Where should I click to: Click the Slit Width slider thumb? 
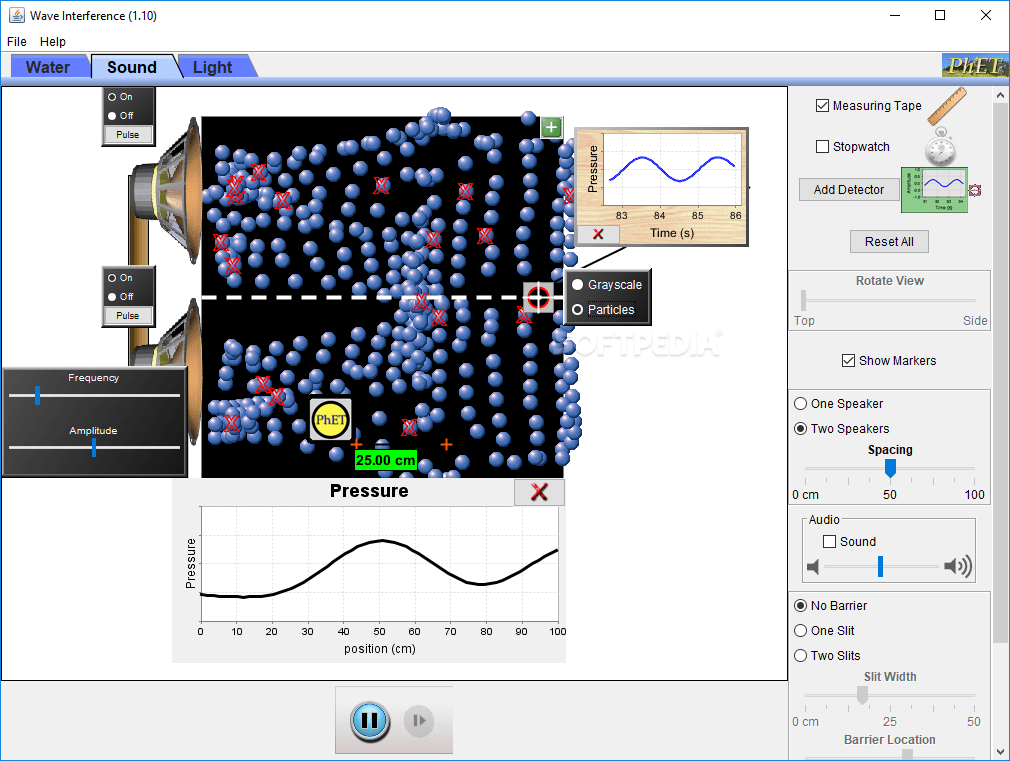click(x=862, y=695)
